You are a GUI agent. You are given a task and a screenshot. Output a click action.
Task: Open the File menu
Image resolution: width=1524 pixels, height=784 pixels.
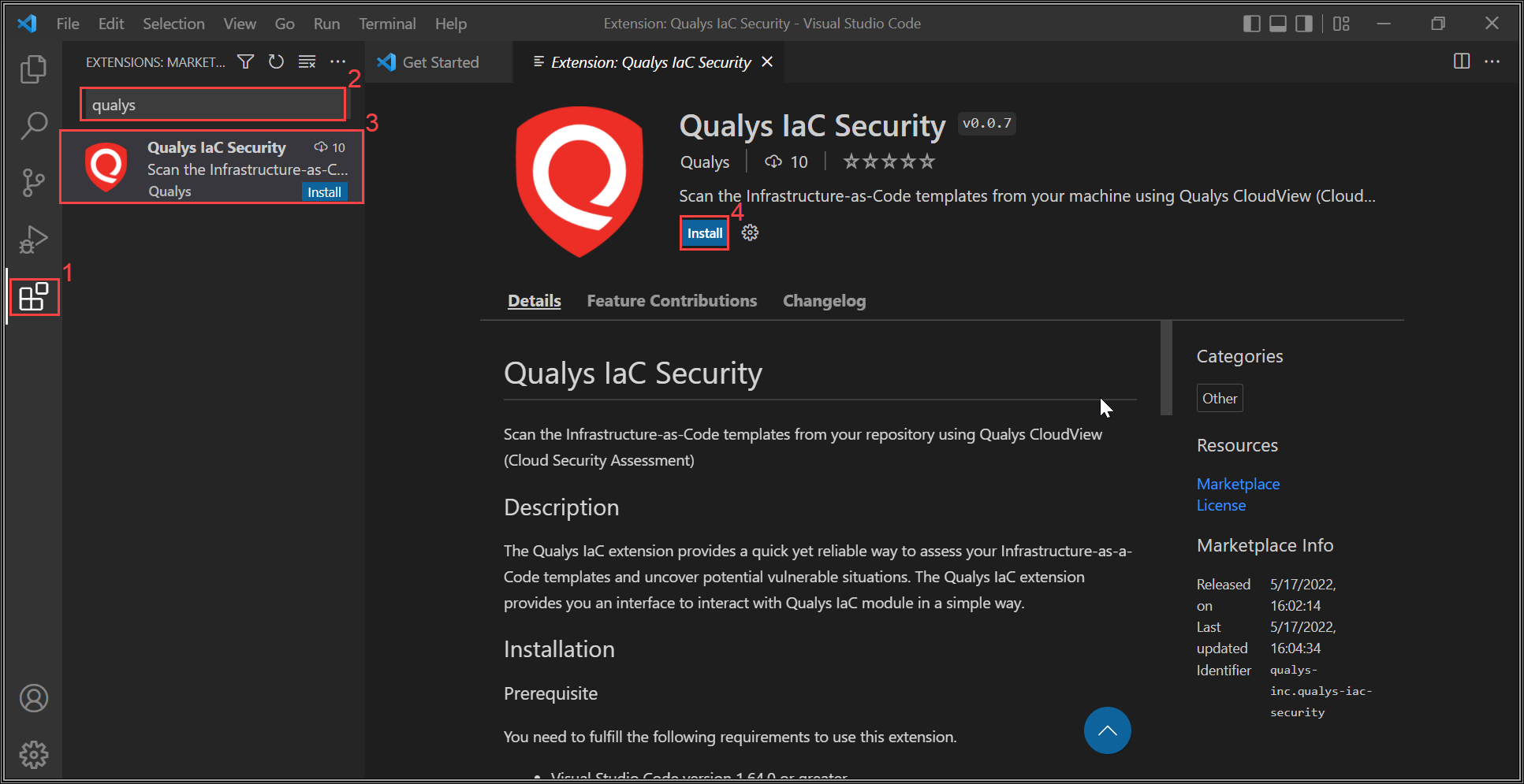[68, 24]
